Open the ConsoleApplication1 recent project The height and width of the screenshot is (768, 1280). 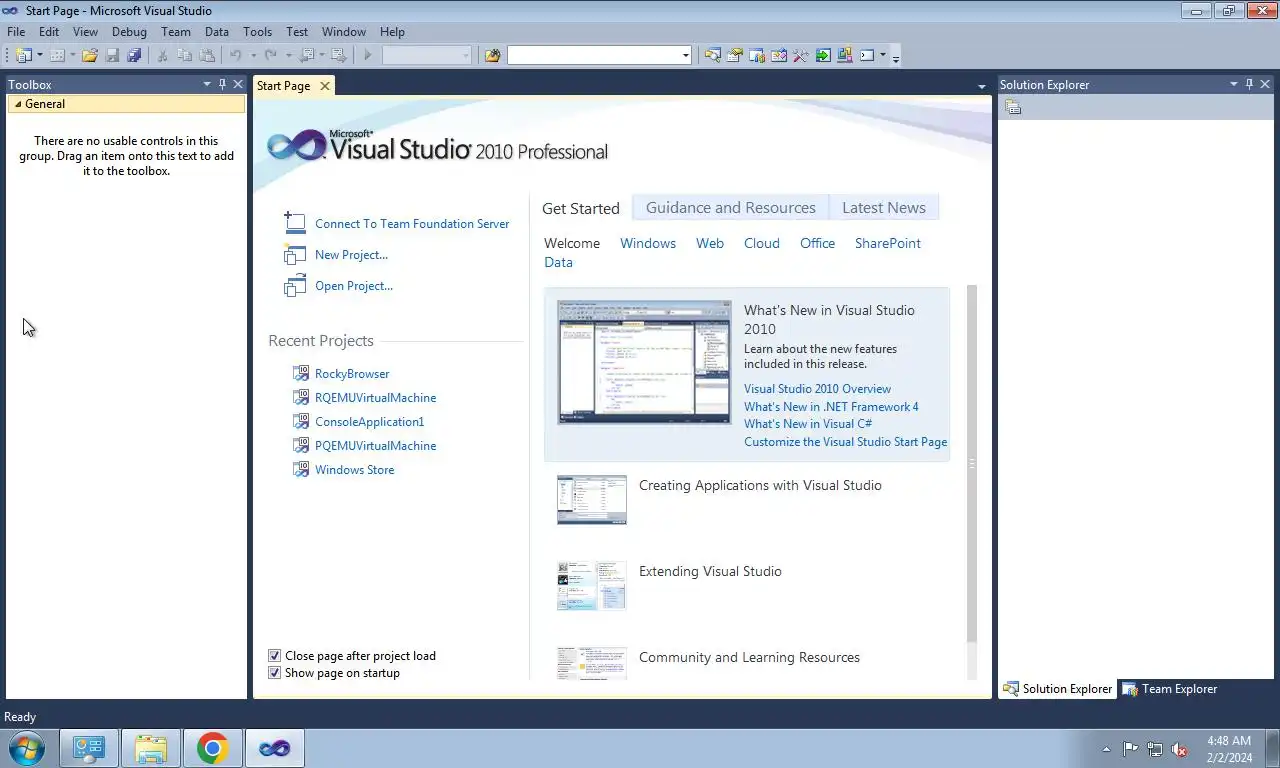(369, 422)
